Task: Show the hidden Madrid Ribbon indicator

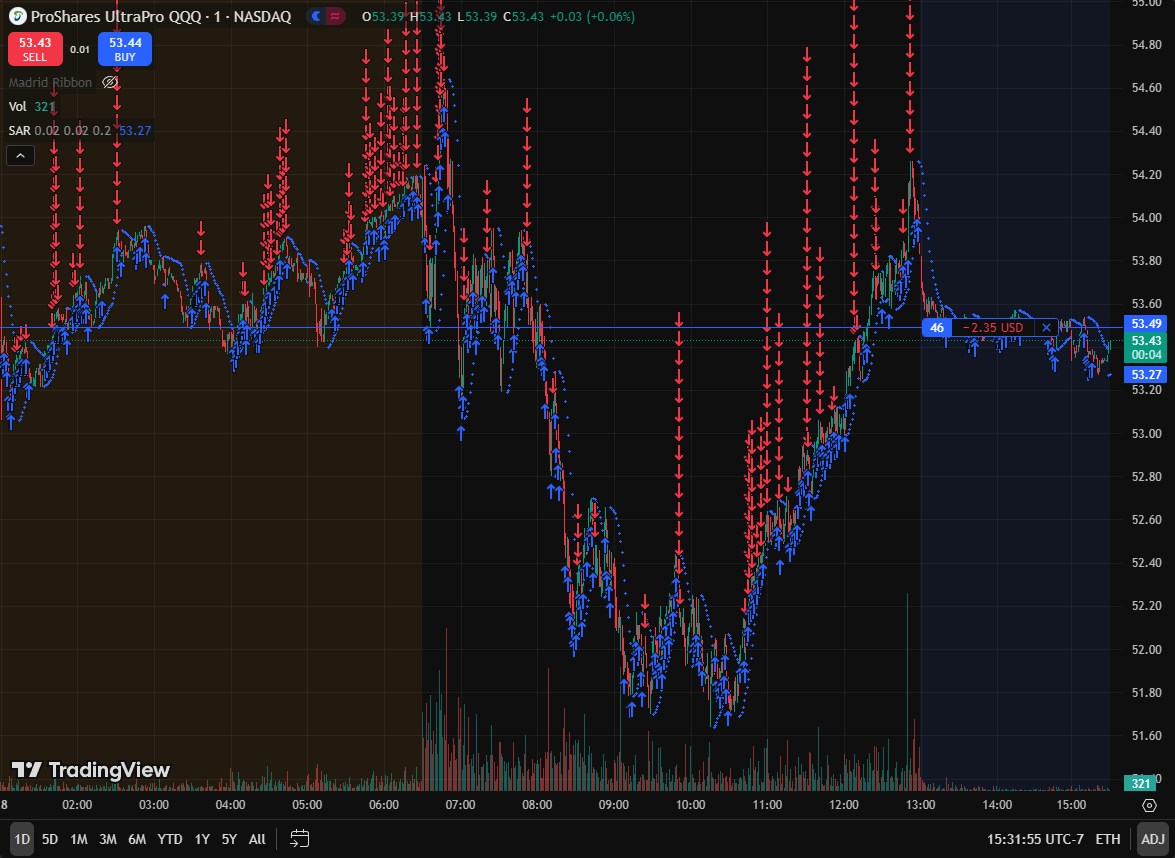Action: click(110, 83)
